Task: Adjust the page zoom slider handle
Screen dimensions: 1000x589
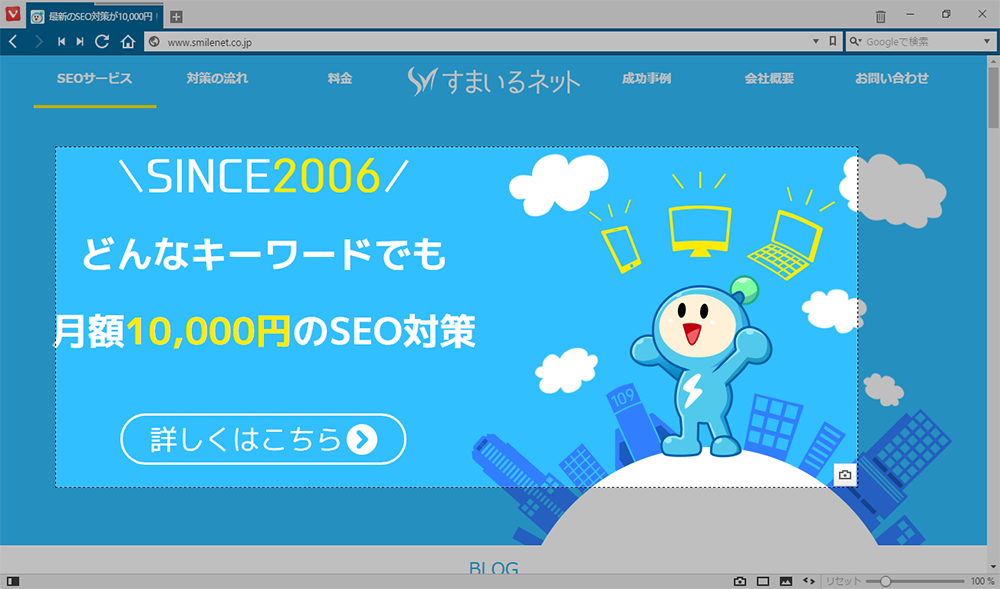Action: [885, 581]
